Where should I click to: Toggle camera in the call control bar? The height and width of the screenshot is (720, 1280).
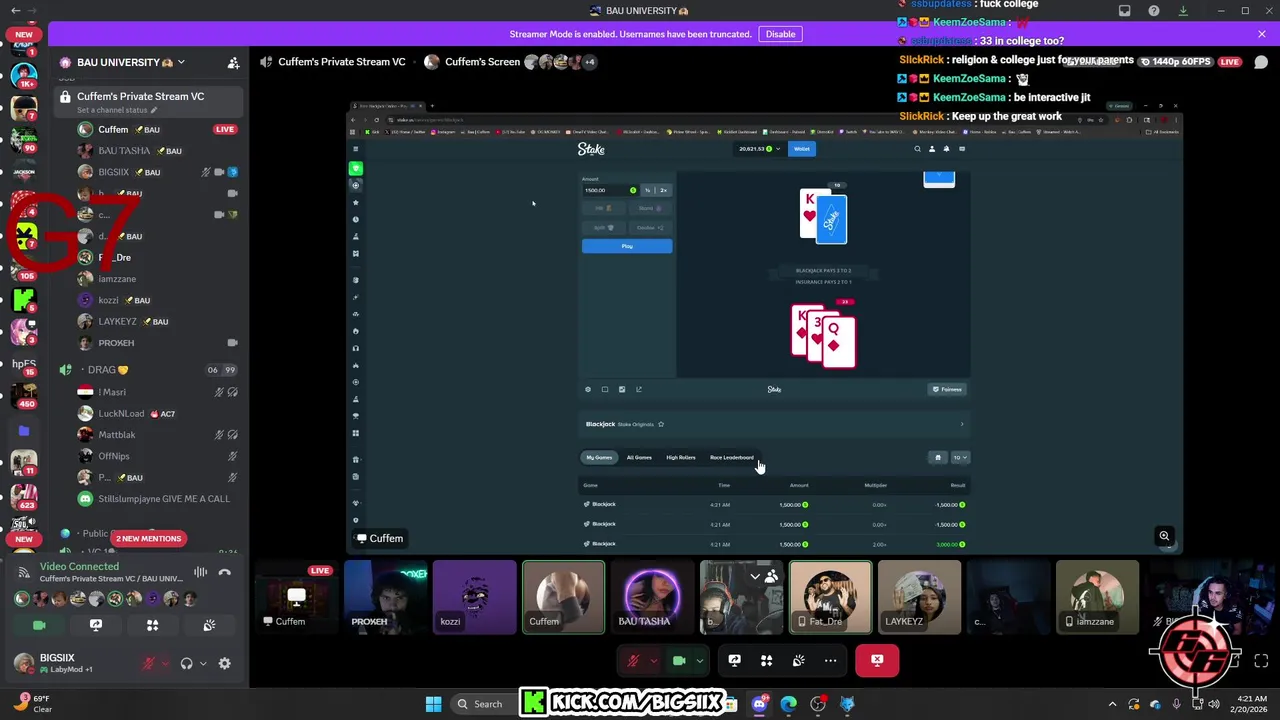[x=679, y=660]
